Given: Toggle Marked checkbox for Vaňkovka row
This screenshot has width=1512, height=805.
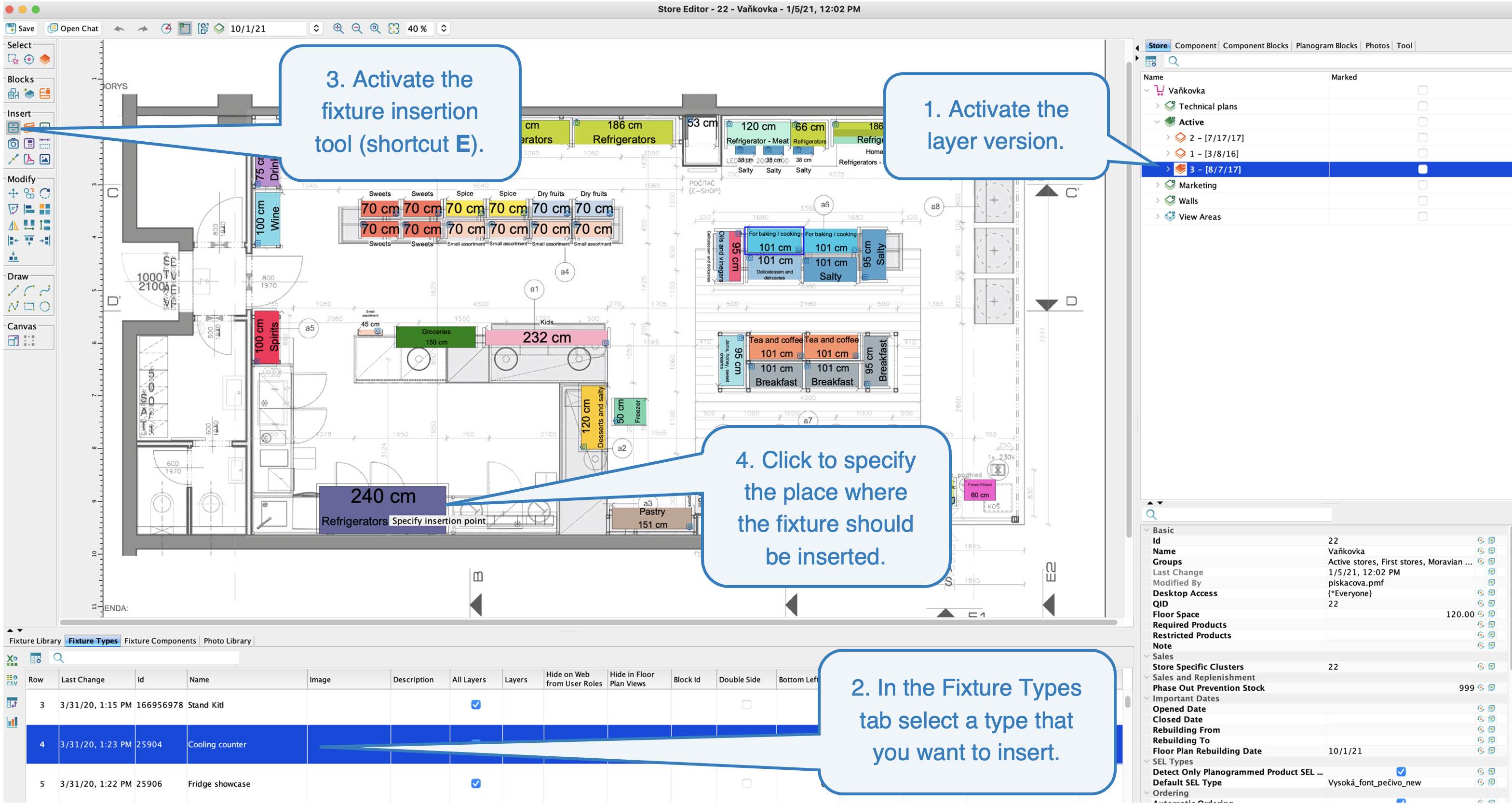Looking at the screenshot, I should (1422, 90).
